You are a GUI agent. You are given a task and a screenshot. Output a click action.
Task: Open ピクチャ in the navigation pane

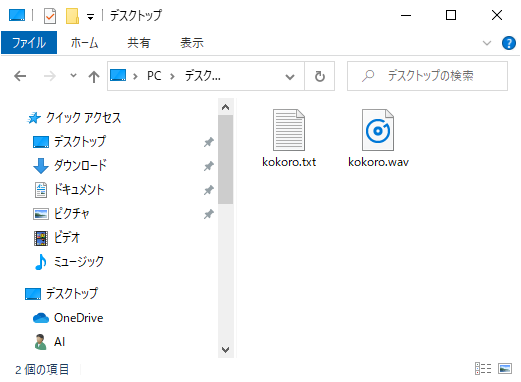click(x=72, y=213)
